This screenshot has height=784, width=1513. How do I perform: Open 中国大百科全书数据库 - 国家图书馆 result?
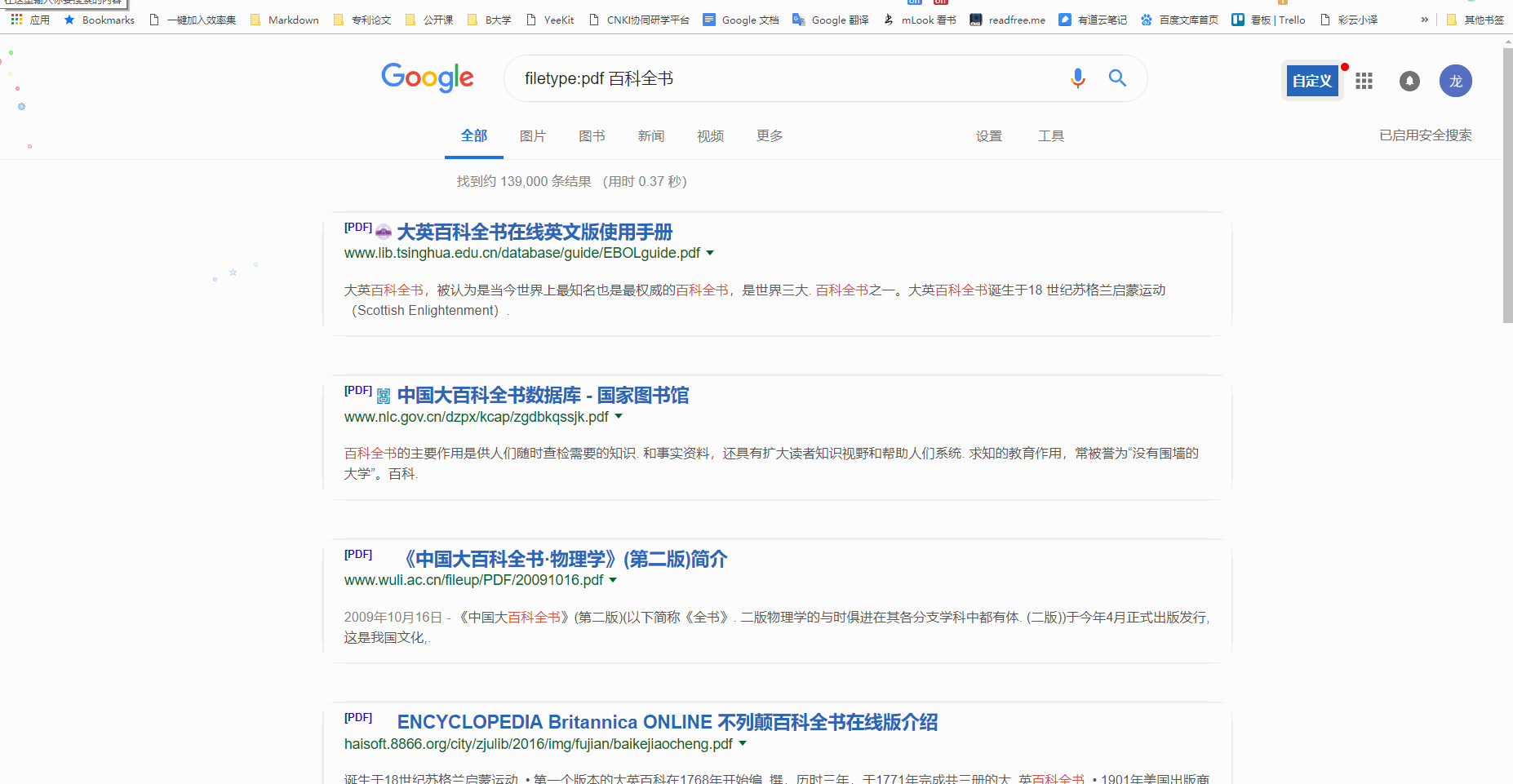[x=543, y=396]
